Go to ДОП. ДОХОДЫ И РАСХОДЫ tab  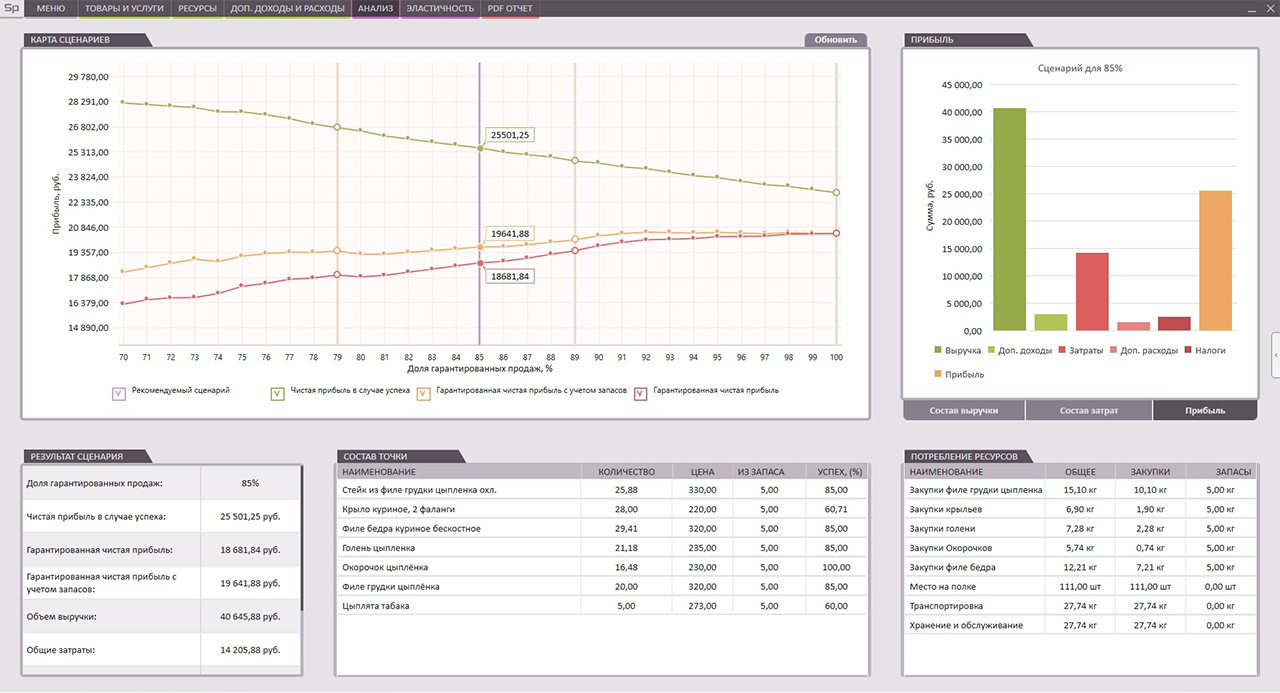287,8
